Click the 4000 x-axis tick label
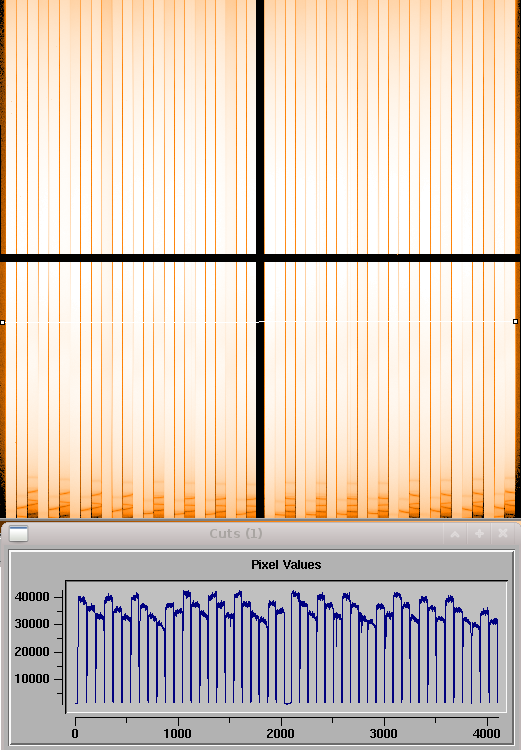The height and width of the screenshot is (750, 521). tap(487, 733)
